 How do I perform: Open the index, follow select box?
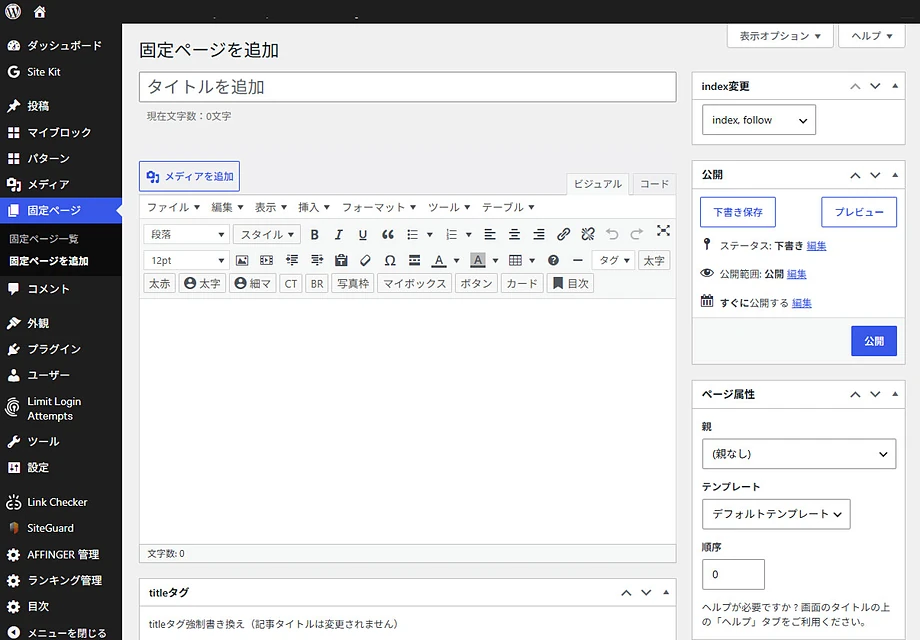coord(759,120)
